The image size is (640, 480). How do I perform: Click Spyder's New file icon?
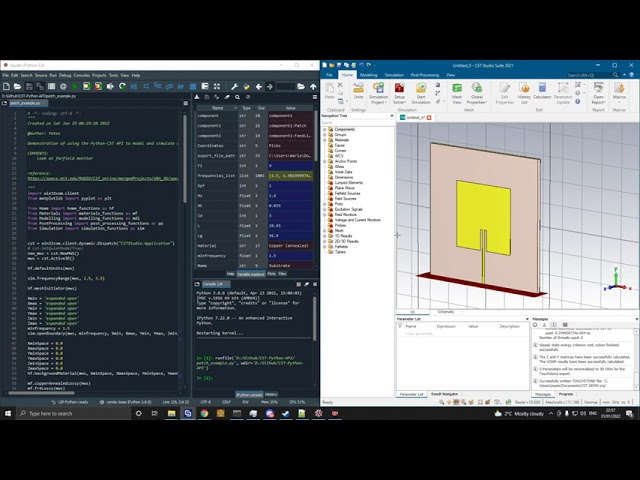tap(6, 87)
